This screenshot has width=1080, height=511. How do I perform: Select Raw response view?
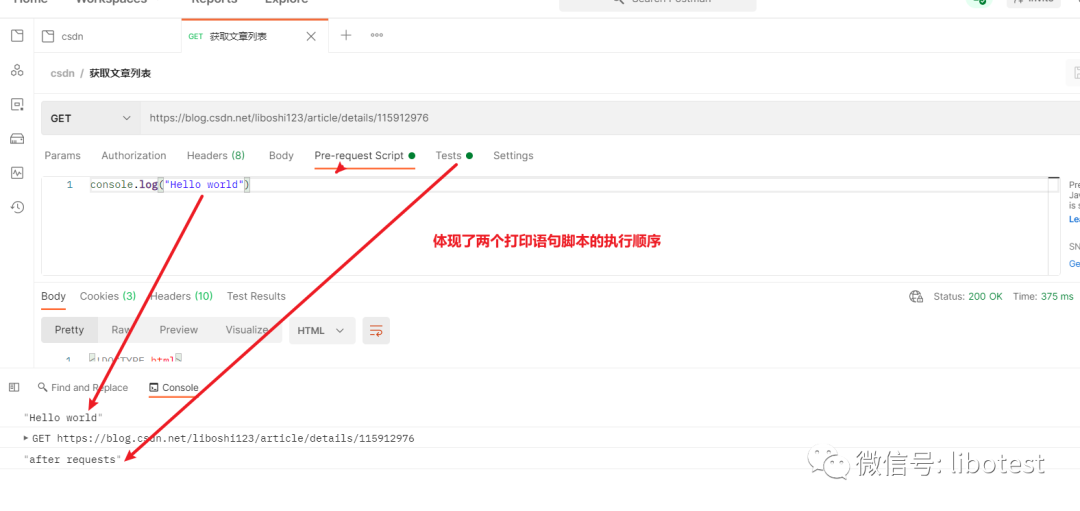121,330
